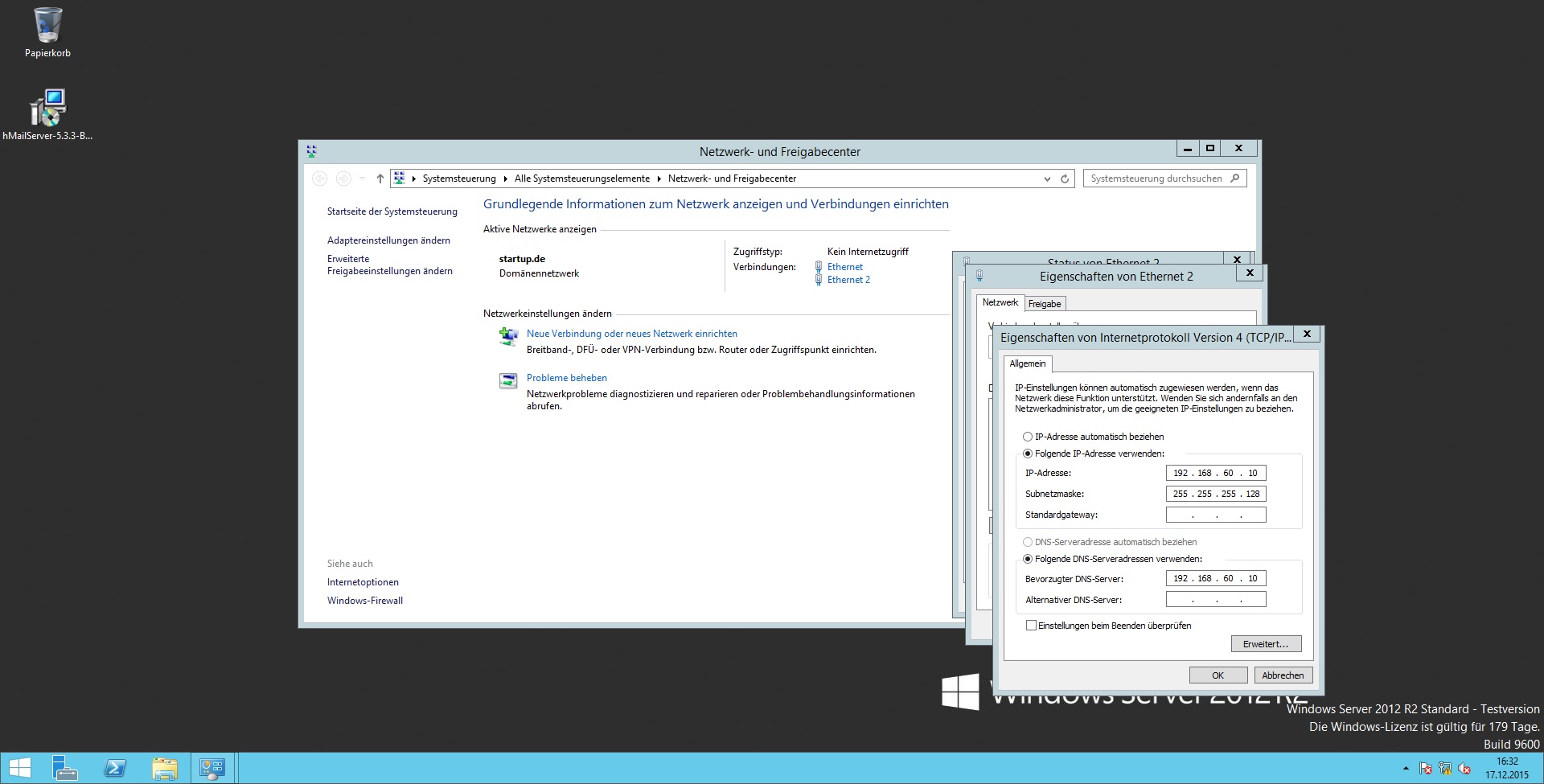Go up one level in Control Panel

(x=380, y=179)
